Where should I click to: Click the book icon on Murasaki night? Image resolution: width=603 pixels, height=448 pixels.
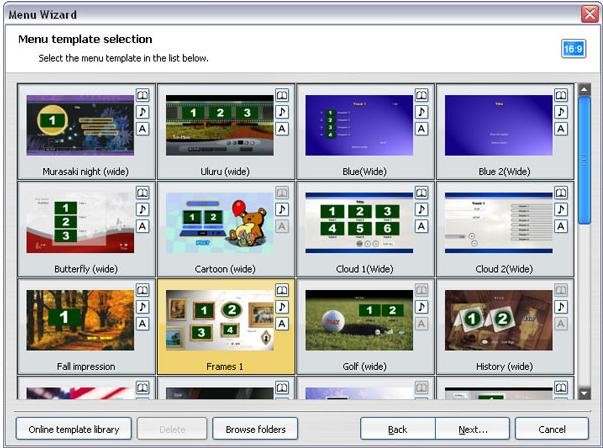tap(142, 95)
